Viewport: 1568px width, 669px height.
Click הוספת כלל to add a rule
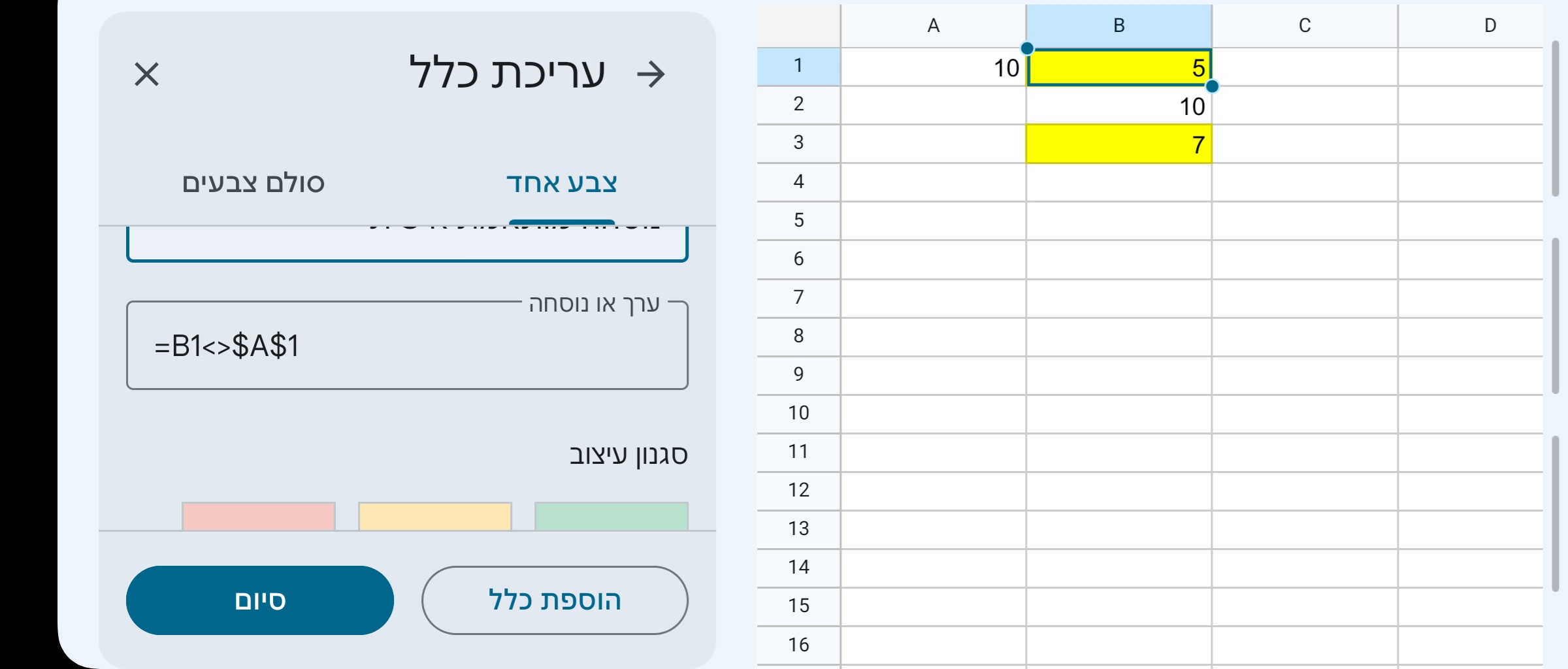pyautogui.click(x=554, y=599)
